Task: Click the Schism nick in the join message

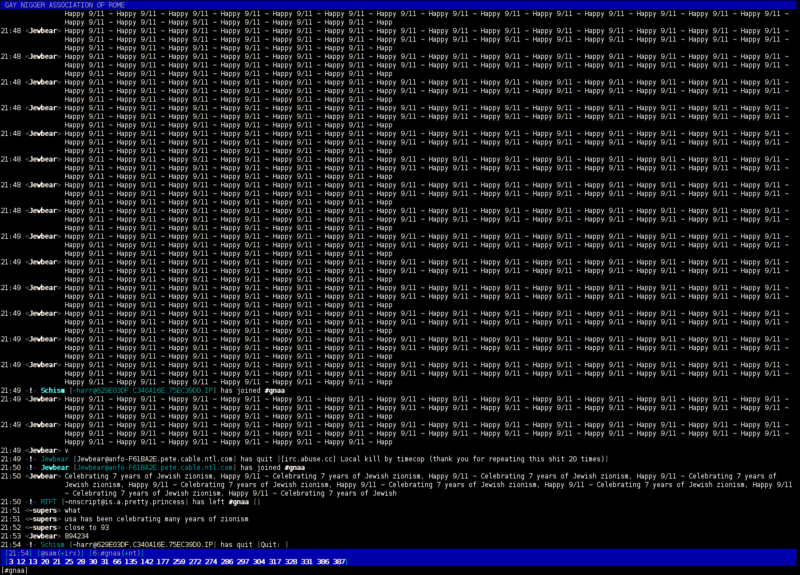Action: 53,390
